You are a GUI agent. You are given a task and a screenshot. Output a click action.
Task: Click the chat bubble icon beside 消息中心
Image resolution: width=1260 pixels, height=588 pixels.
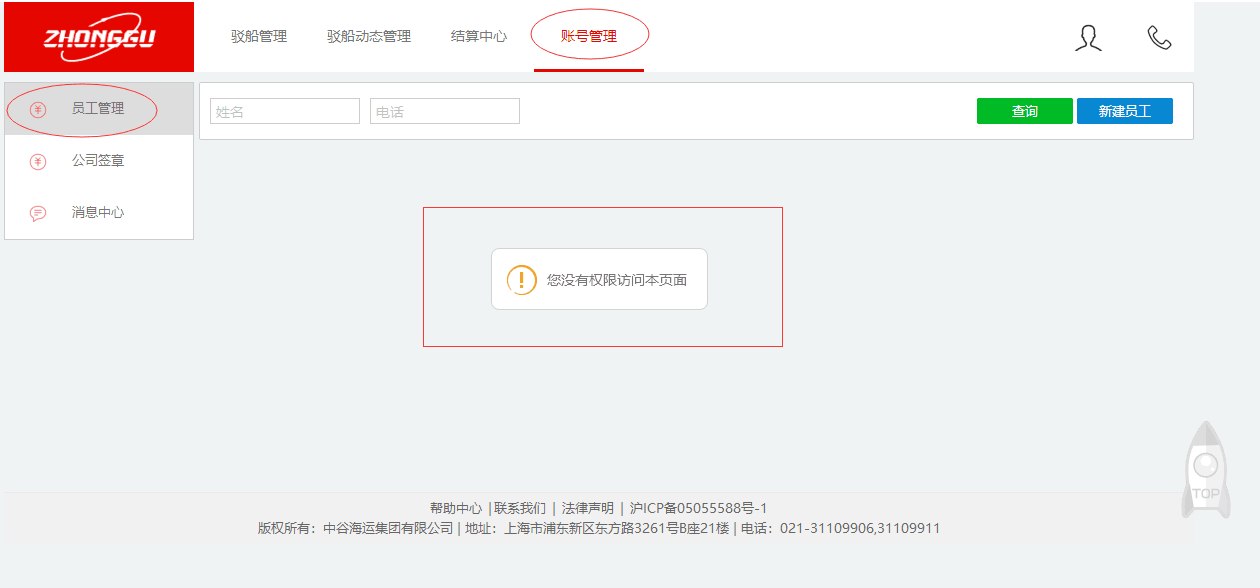[38, 213]
